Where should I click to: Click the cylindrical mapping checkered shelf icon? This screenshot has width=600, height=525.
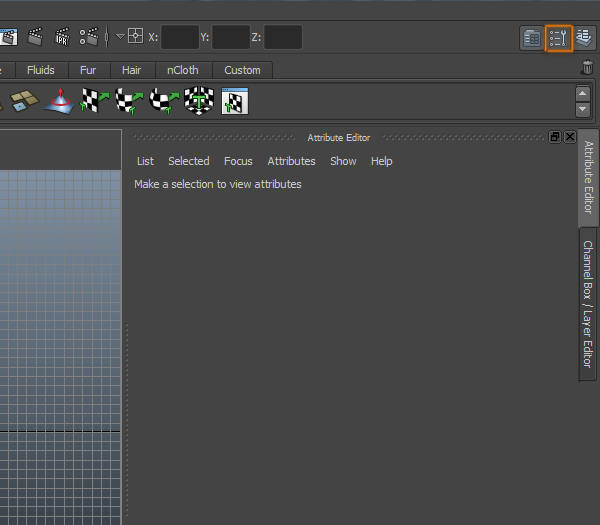[x=130, y=101]
